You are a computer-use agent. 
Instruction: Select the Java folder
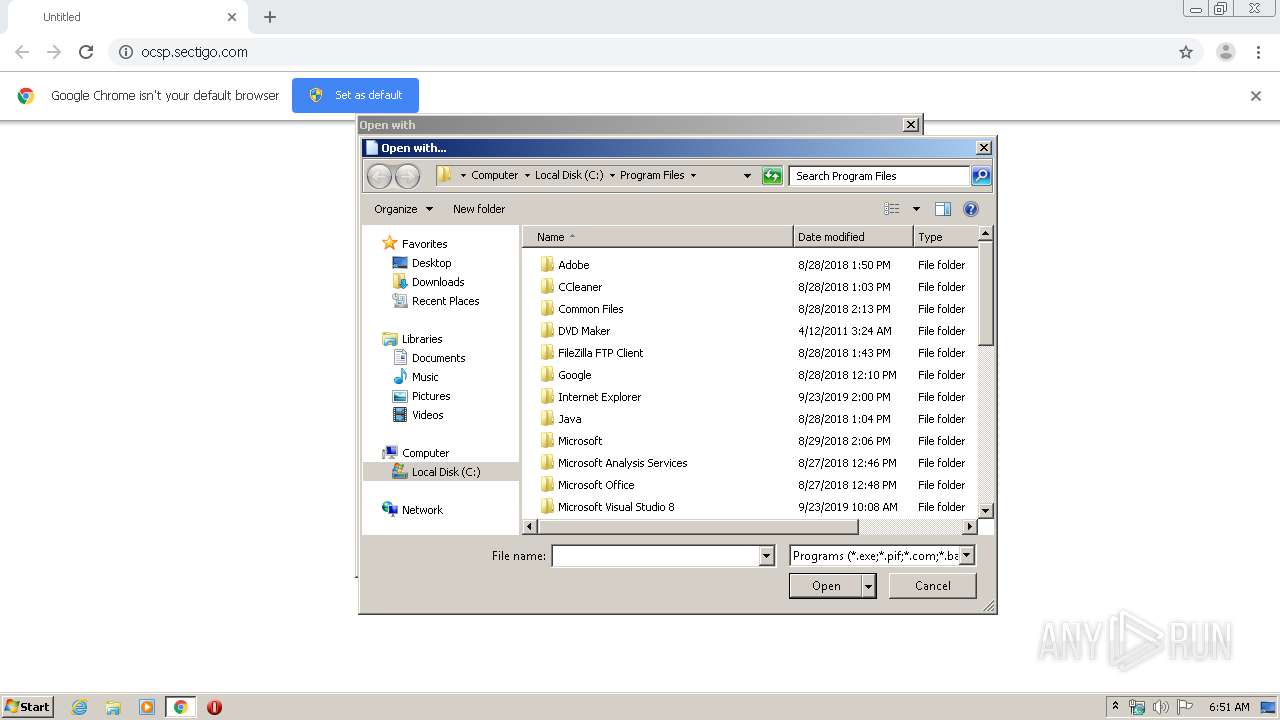569,419
